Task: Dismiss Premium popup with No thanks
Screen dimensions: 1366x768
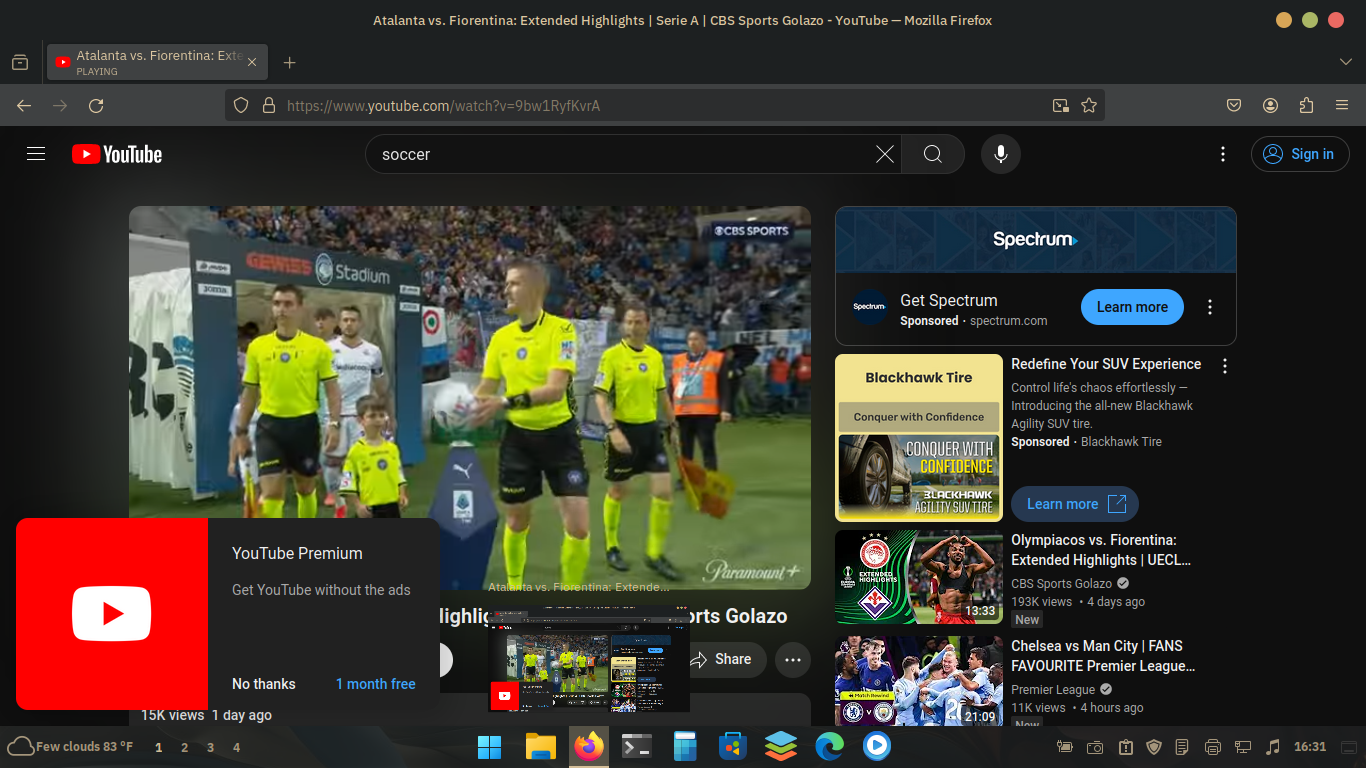Action: 264,684
